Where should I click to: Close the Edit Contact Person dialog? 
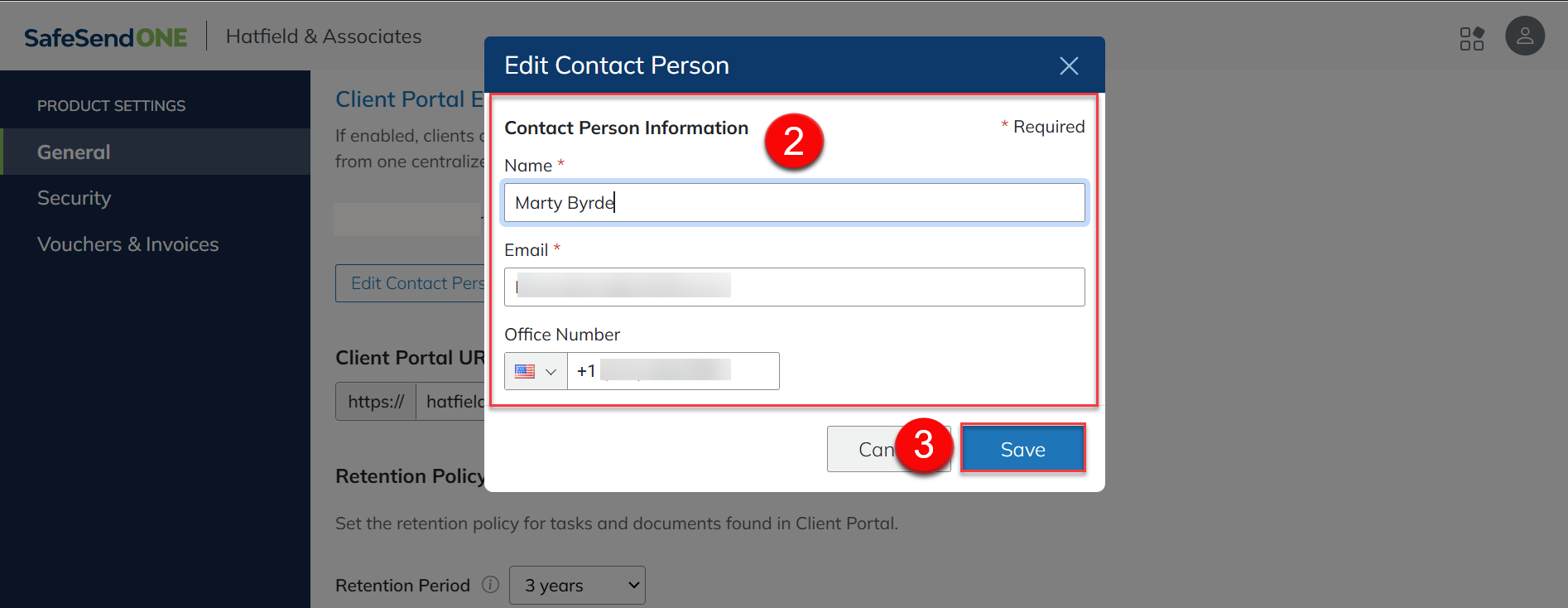pos(1068,65)
